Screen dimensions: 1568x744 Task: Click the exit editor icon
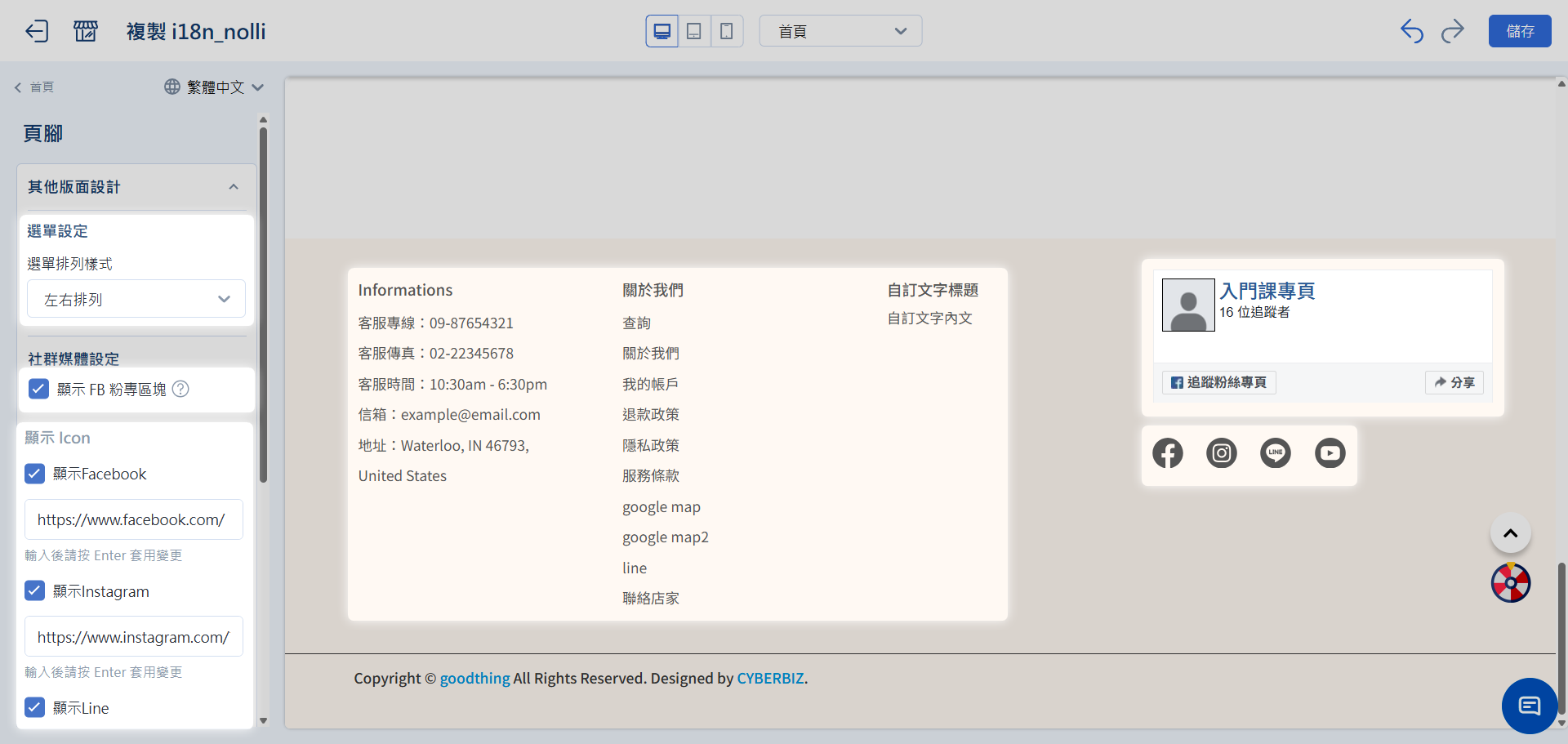(x=37, y=31)
